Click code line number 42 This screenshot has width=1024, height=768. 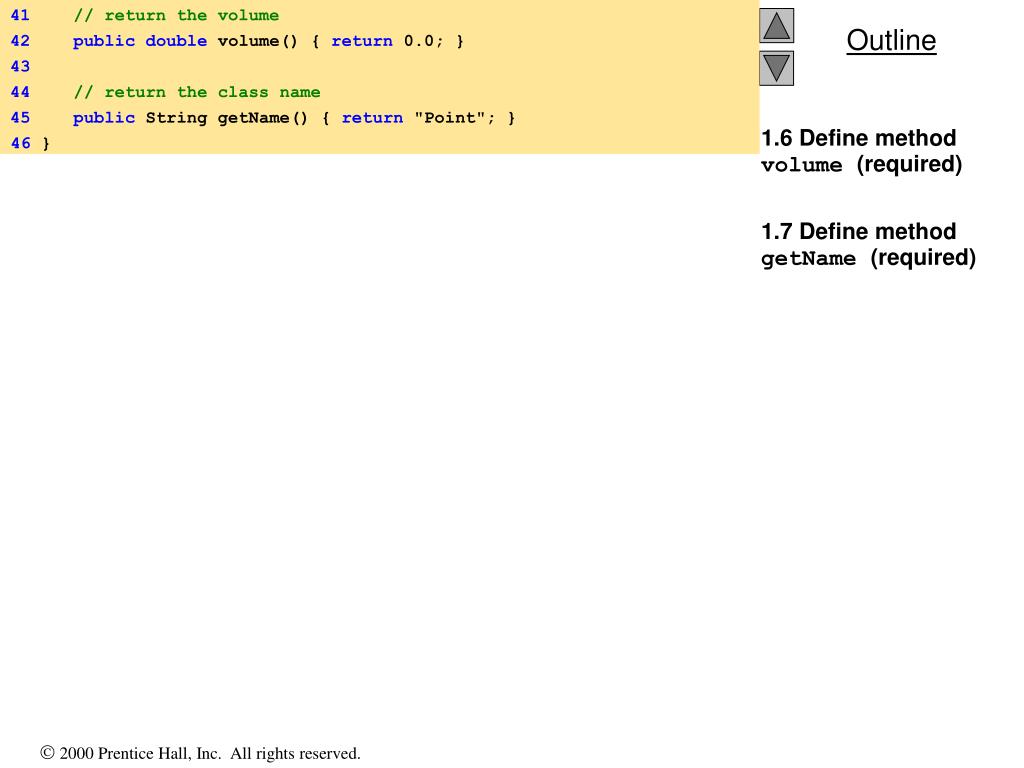tap(20, 40)
